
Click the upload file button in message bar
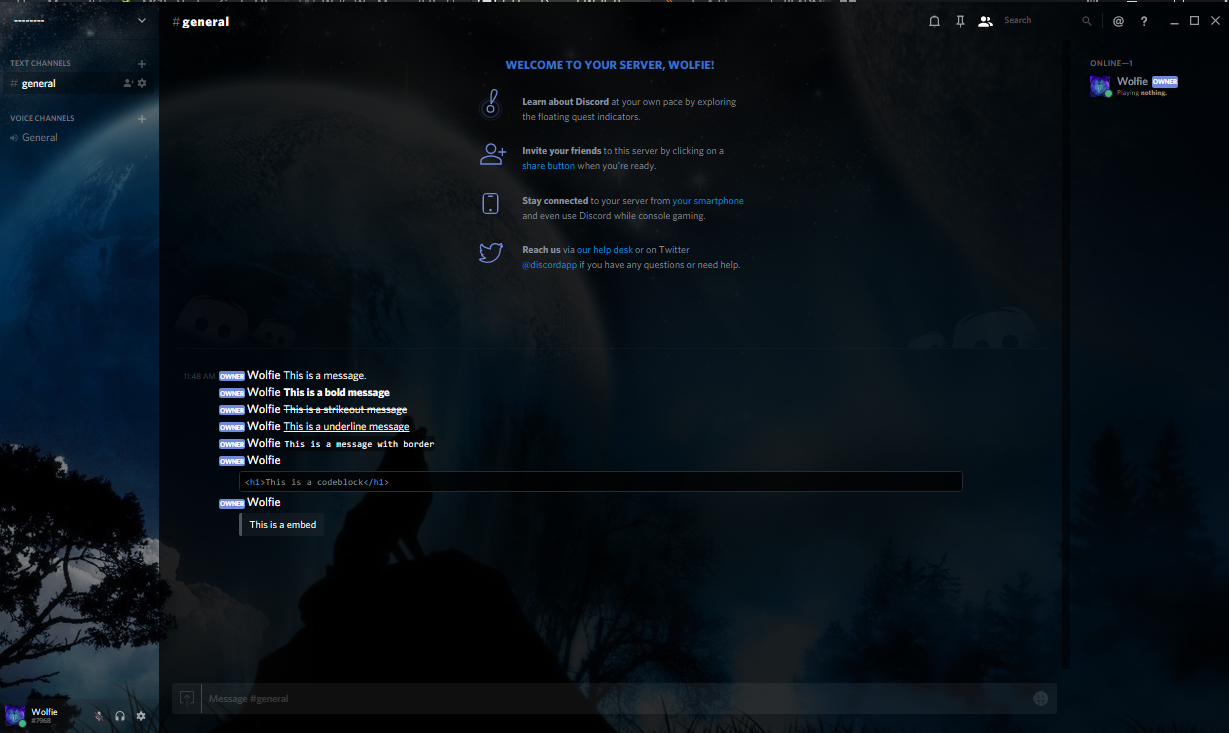(187, 698)
